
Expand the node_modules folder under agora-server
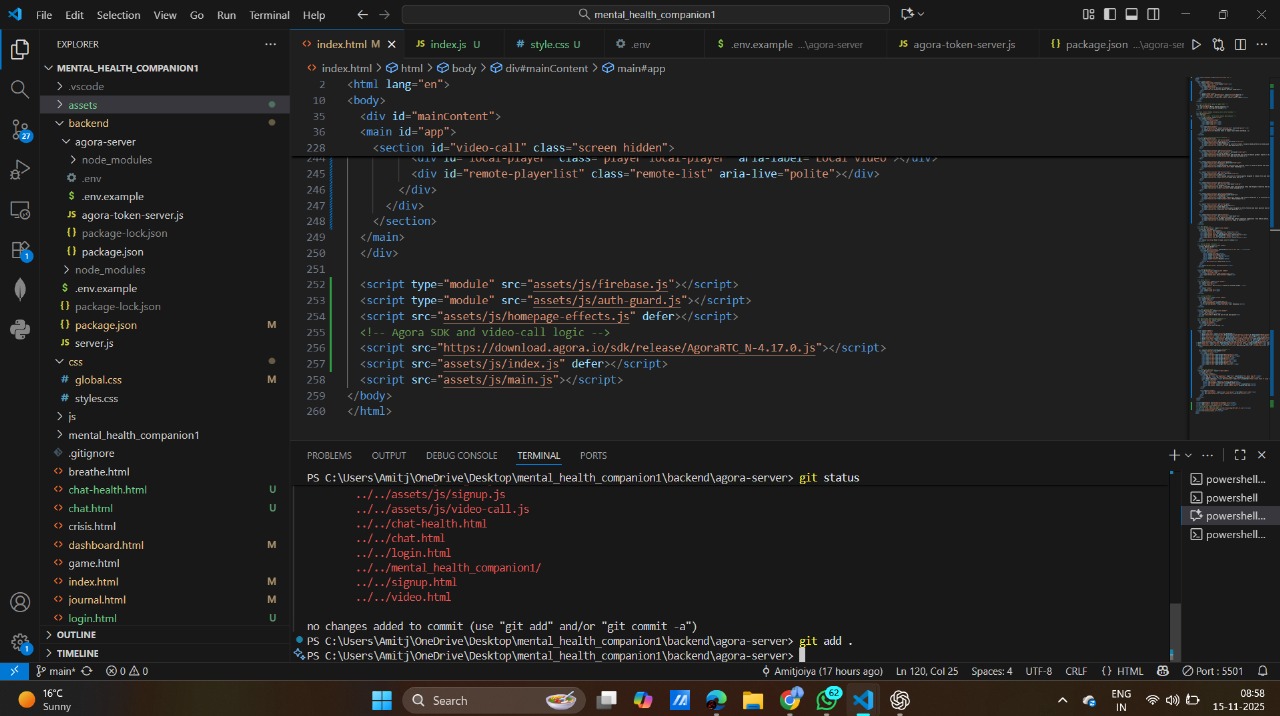[116, 160]
